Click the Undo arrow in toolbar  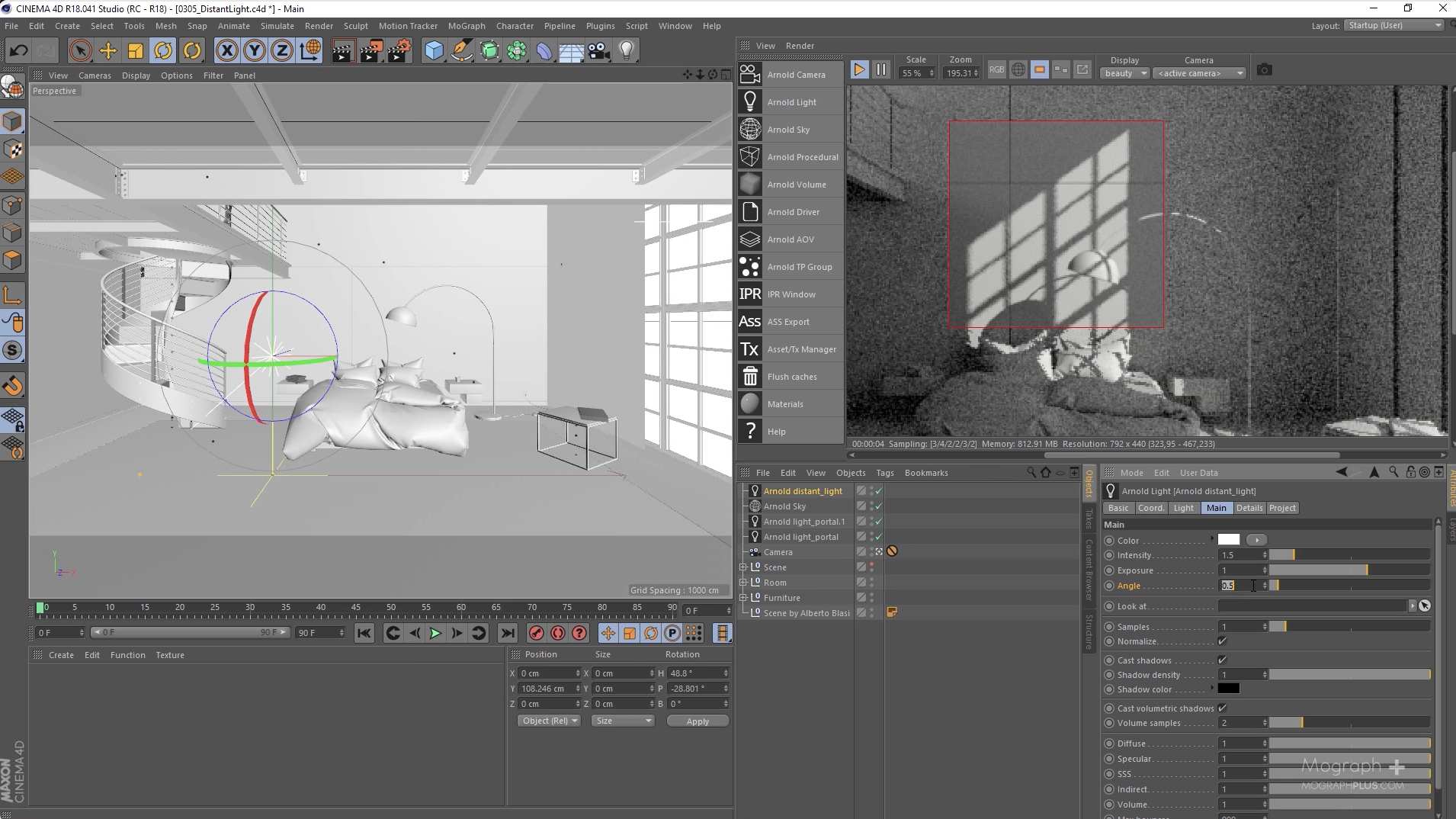coord(18,51)
